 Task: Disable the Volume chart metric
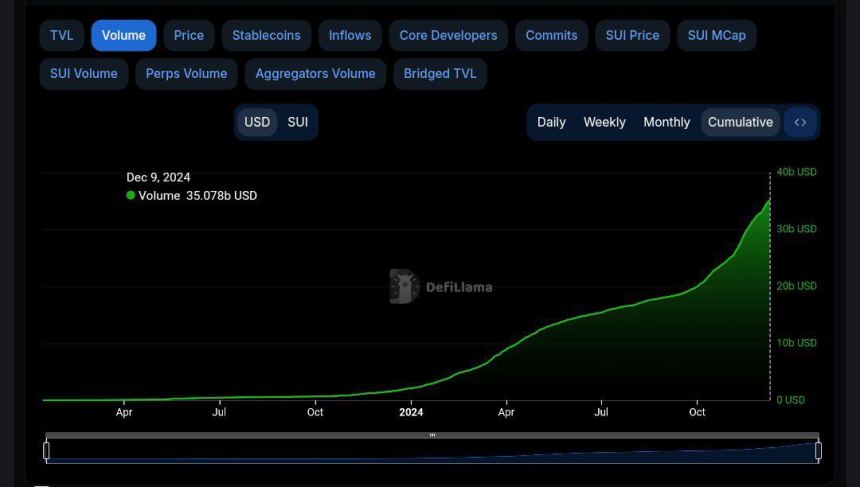(123, 35)
